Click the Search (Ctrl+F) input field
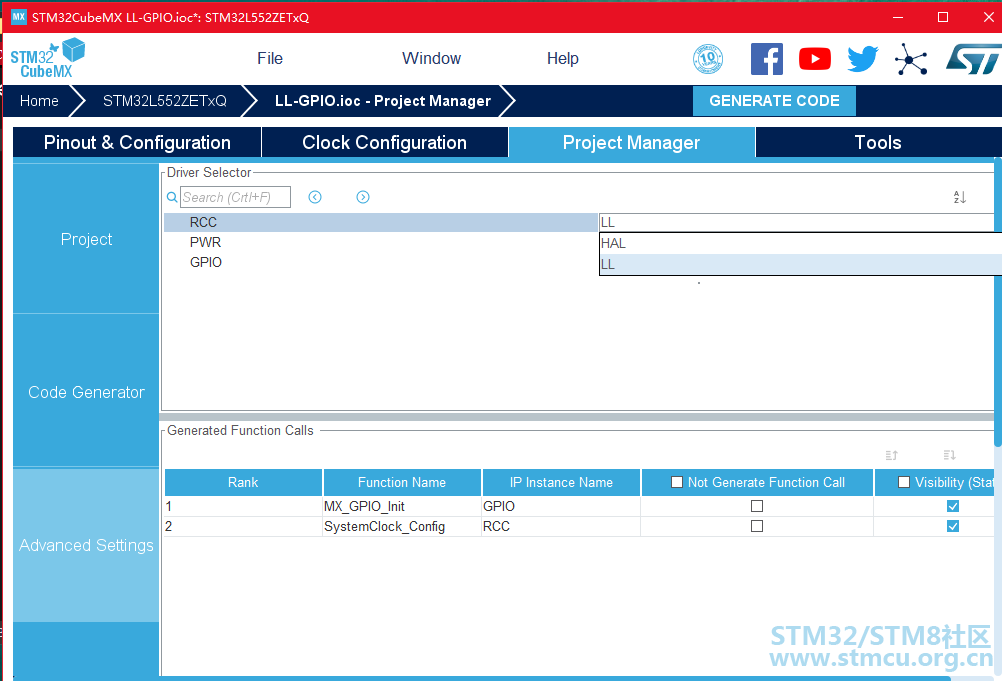Screen dimensions: 1002x681 tap(235, 197)
